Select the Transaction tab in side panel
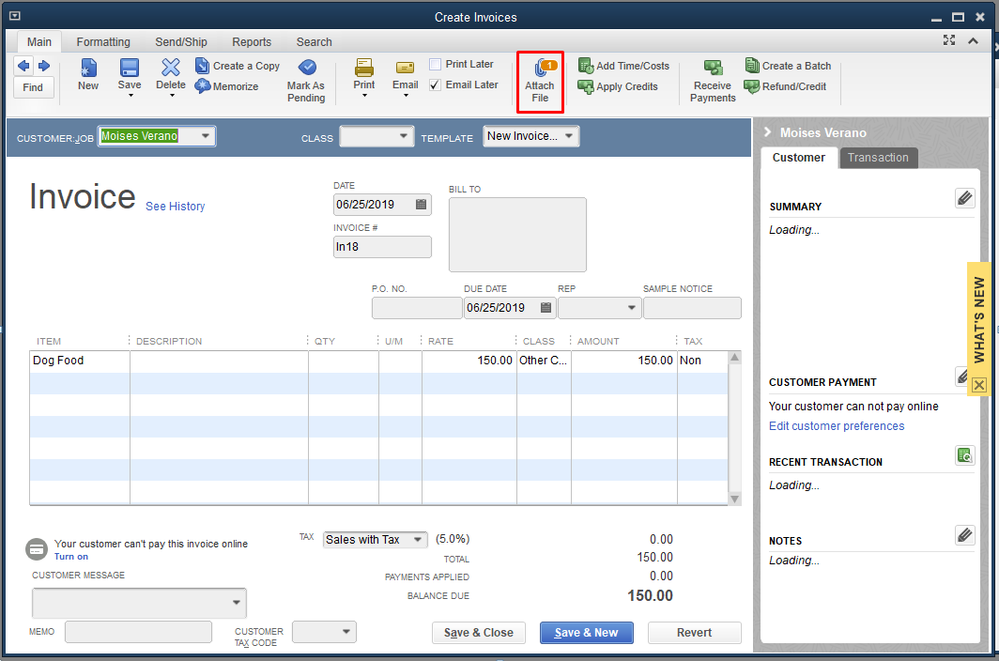The width and height of the screenshot is (999, 661). [x=878, y=158]
